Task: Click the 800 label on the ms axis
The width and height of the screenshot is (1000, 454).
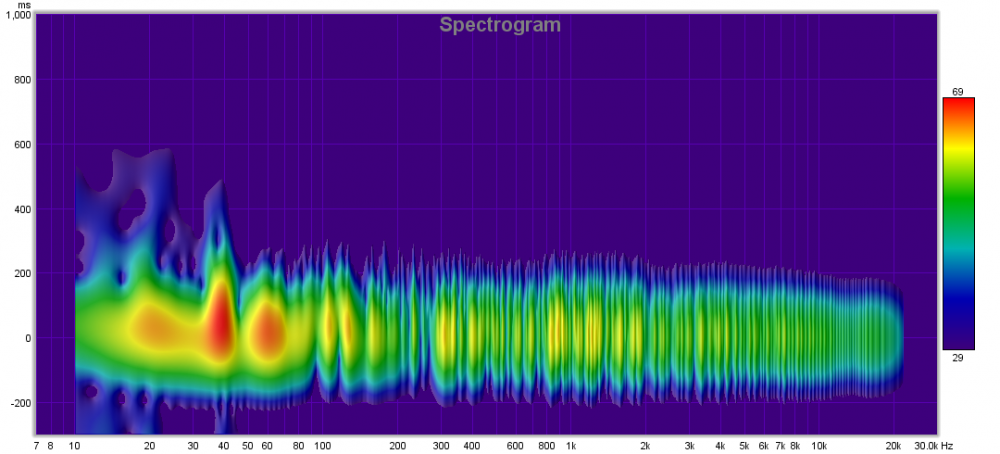Action: click(x=23, y=80)
